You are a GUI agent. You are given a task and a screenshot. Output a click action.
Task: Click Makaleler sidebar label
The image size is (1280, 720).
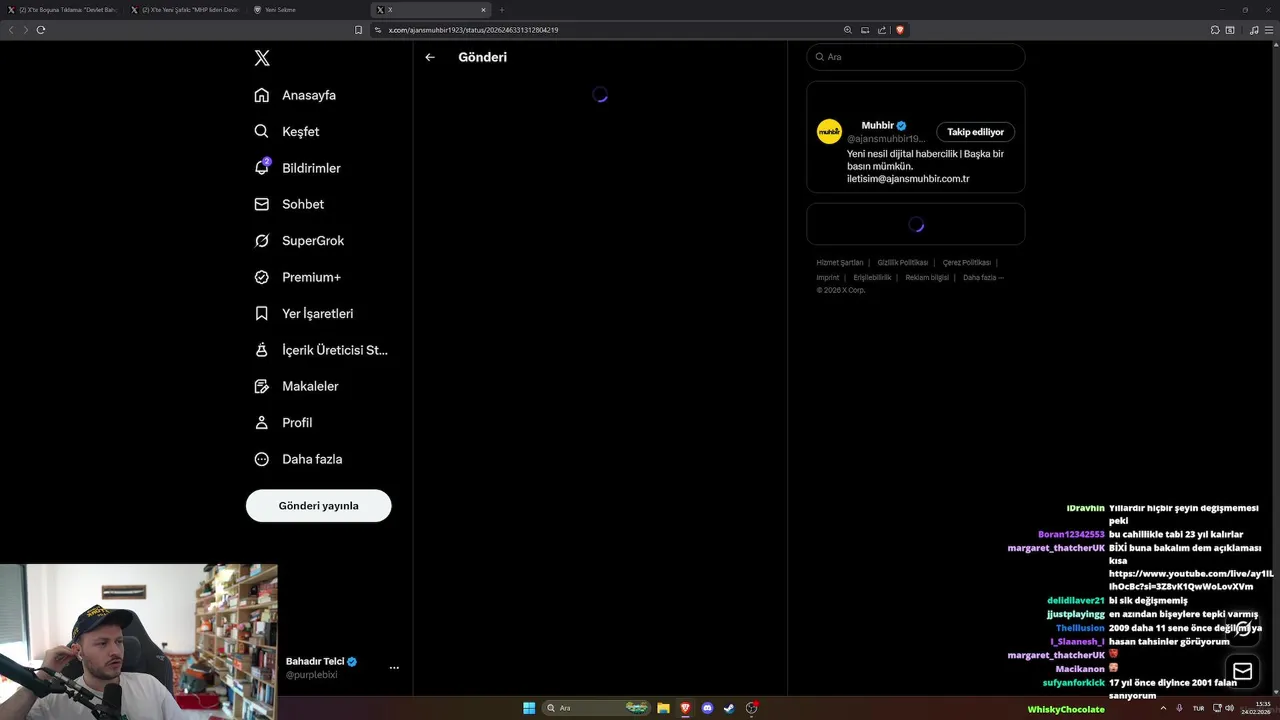pyautogui.click(x=310, y=386)
